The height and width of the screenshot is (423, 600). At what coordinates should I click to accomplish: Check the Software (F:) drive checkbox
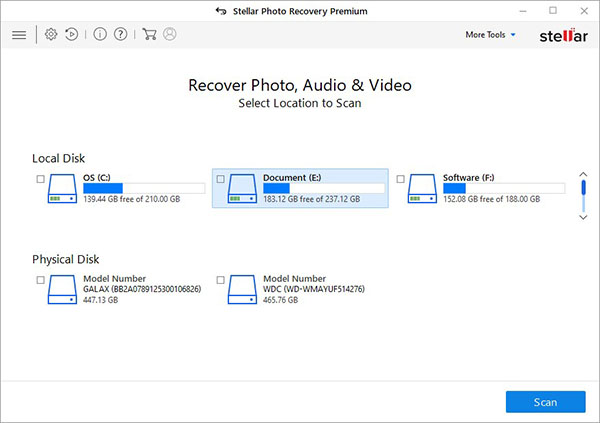click(400, 179)
